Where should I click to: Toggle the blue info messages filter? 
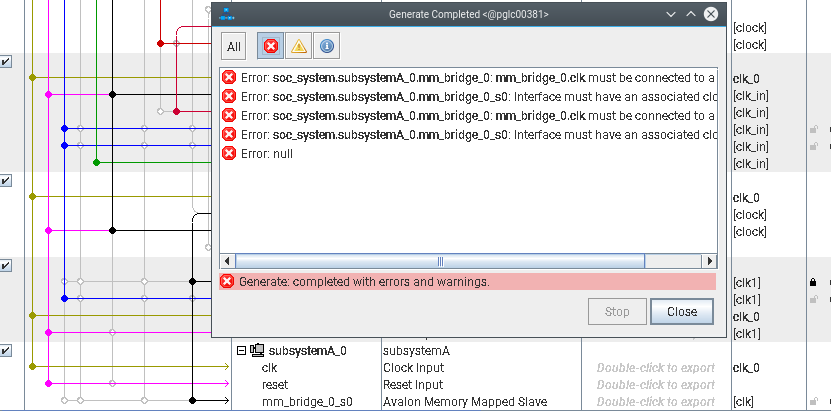(x=326, y=47)
